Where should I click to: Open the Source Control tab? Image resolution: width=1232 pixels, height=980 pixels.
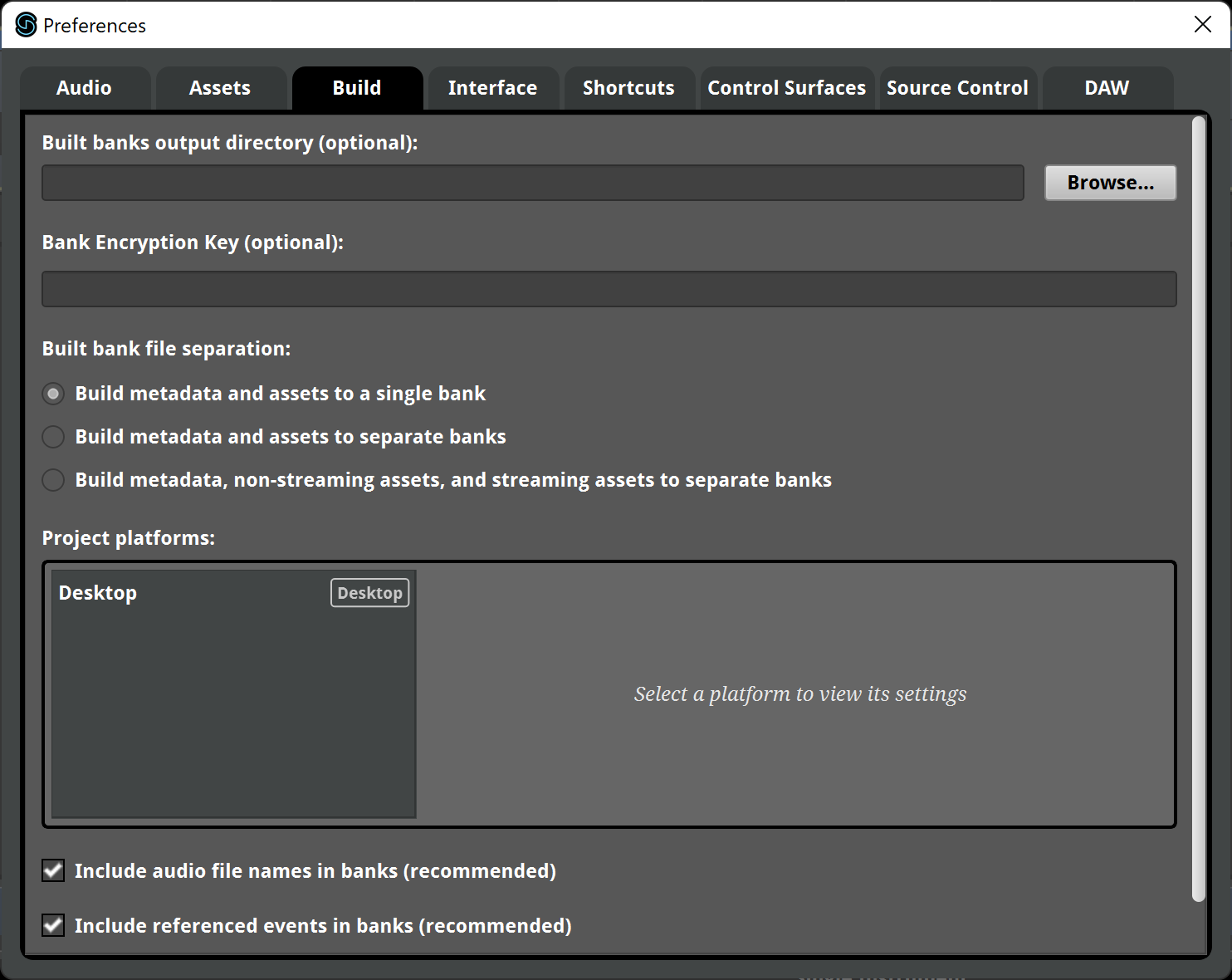[x=958, y=88]
